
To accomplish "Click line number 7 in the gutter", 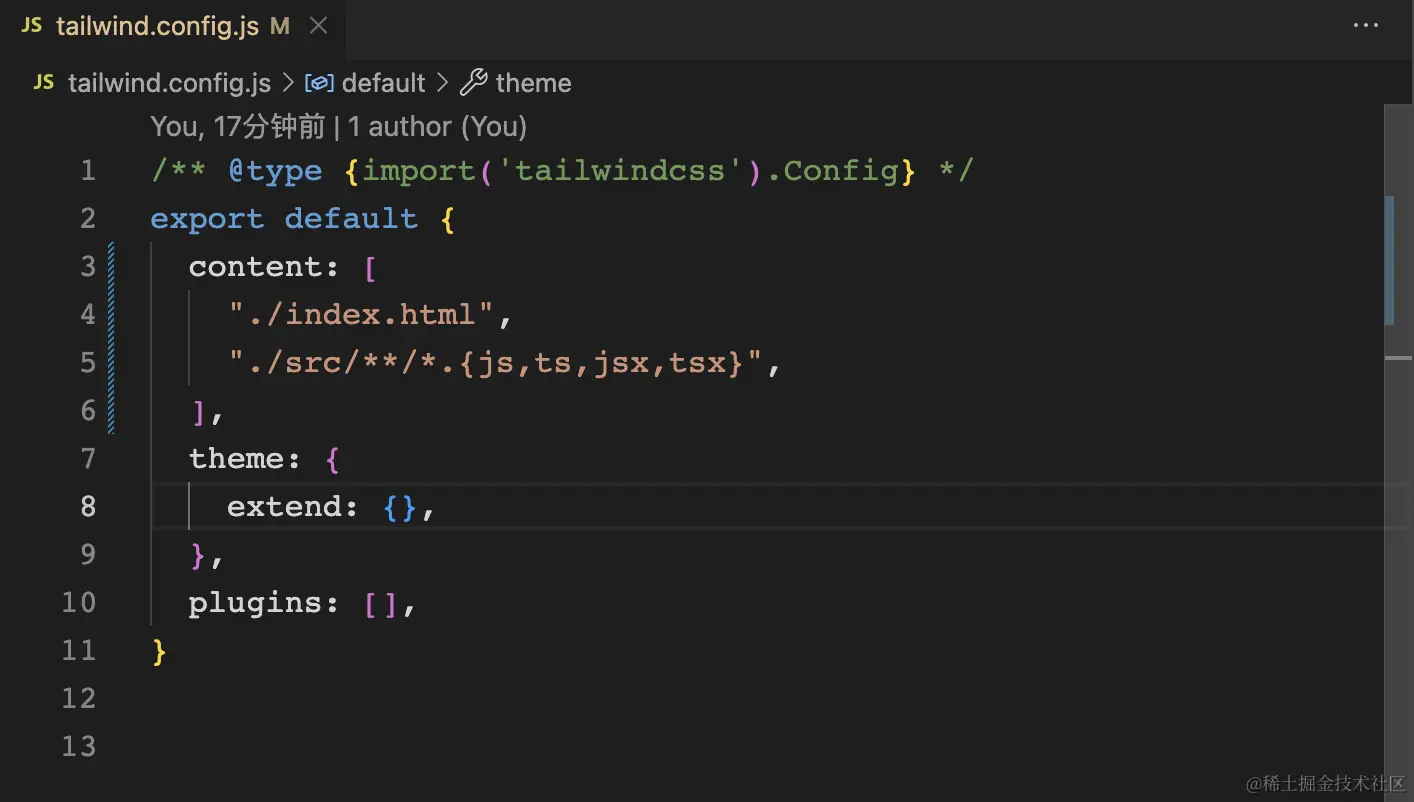I will pos(88,459).
